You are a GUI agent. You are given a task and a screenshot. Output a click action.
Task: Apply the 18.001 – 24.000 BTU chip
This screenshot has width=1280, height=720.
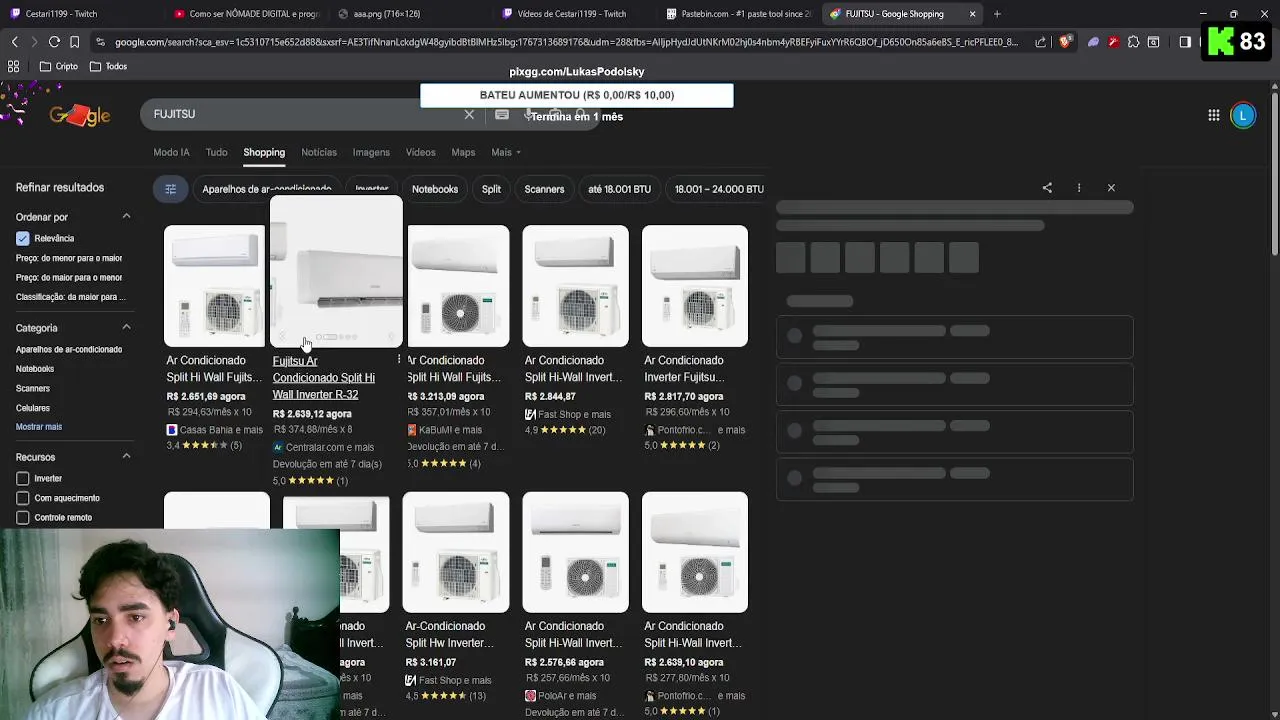(x=719, y=189)
